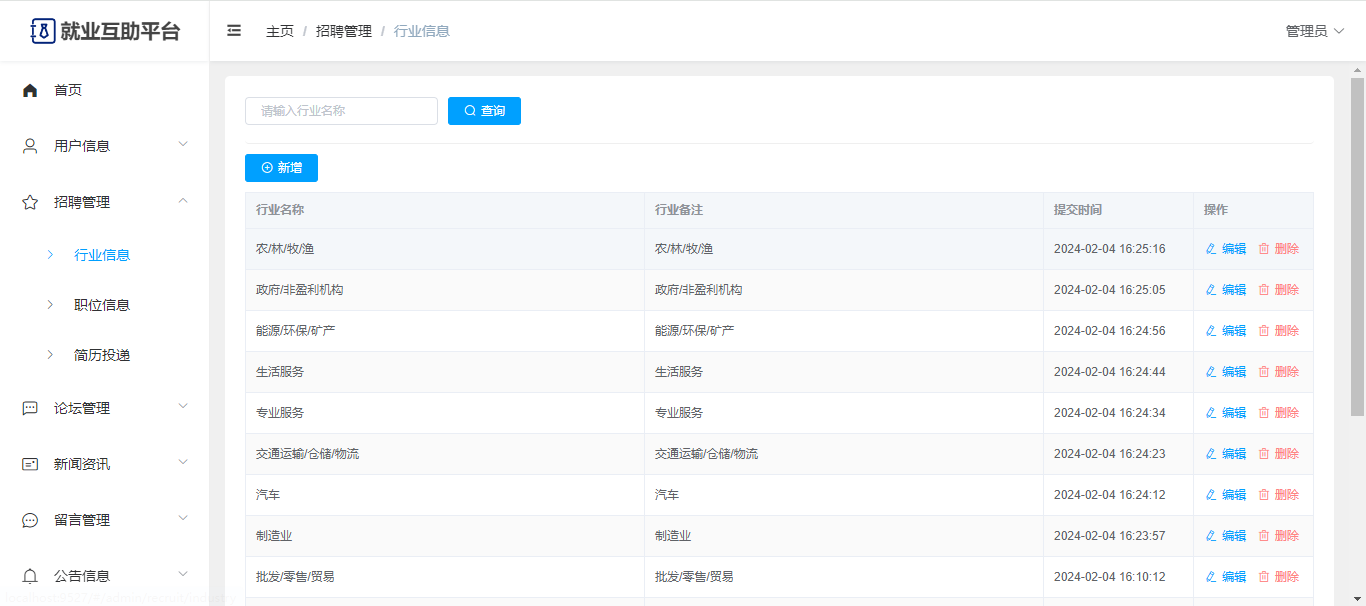1366x606 pixels.
Task: Click the trash icon for 交通运输/仓储/物流
Action: tap(1263, 454)
